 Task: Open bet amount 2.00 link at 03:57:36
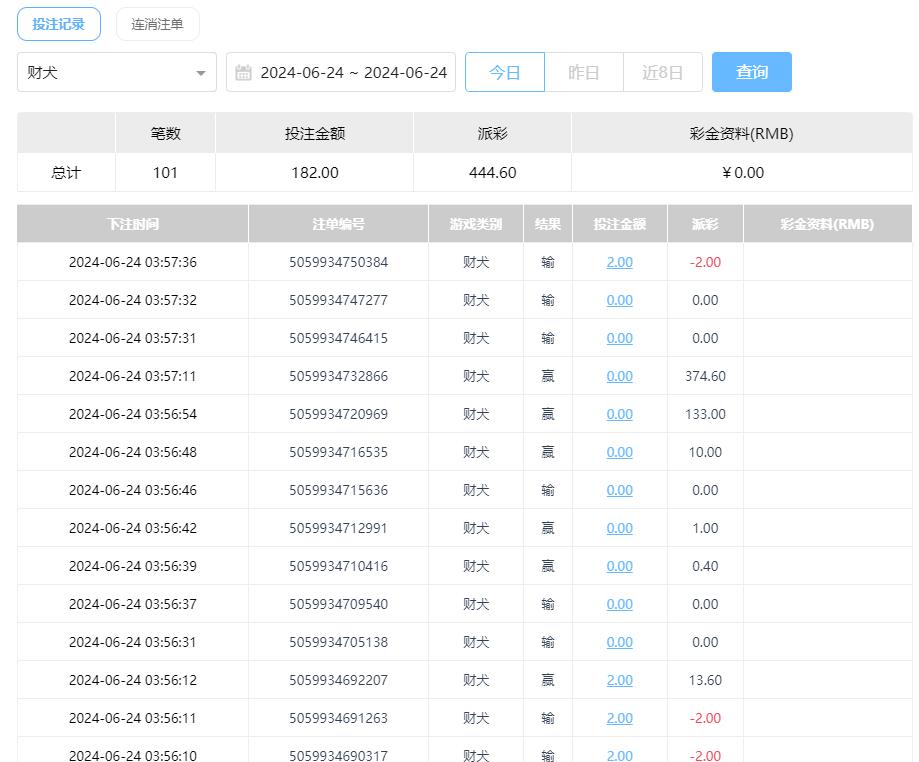(619, 262)
